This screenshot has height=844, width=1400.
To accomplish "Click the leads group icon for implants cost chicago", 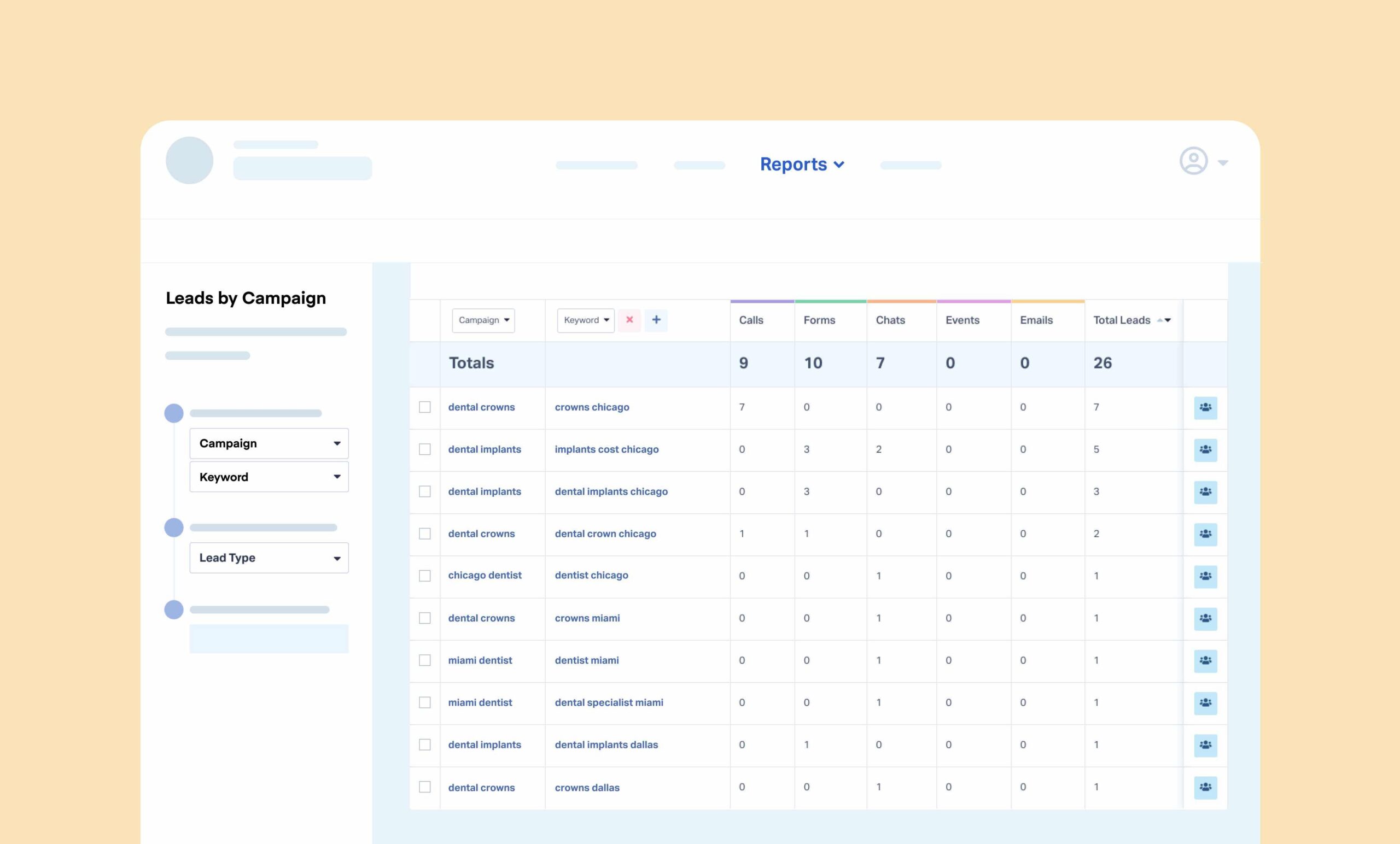I will pyautogui.click(x=1206, y=449).
